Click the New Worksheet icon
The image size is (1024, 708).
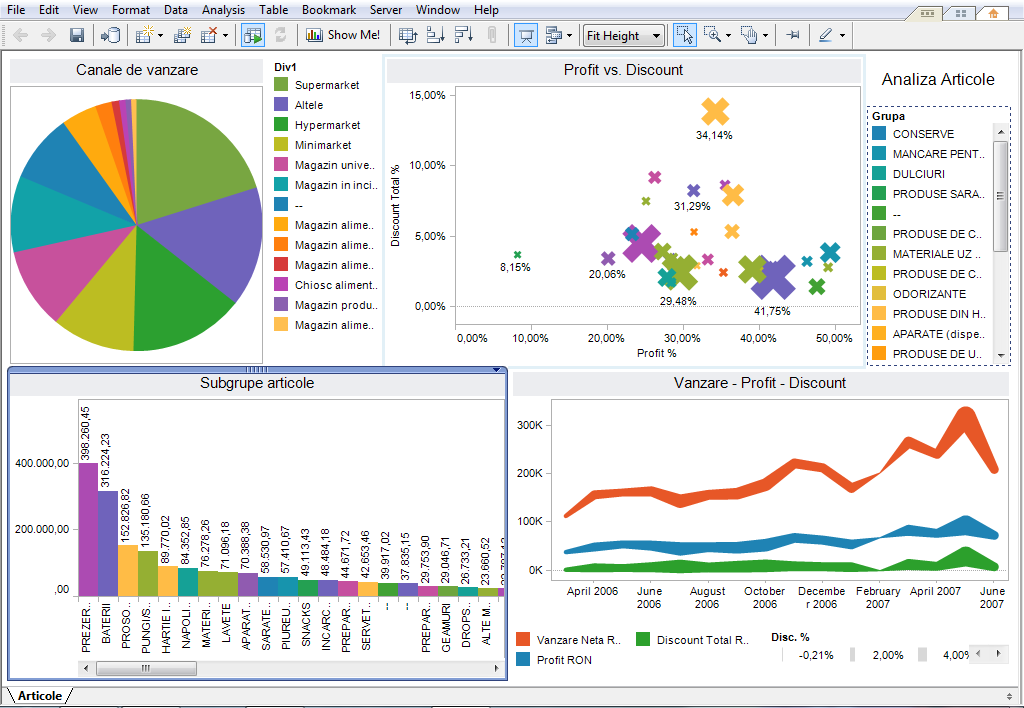pos(144,35)
